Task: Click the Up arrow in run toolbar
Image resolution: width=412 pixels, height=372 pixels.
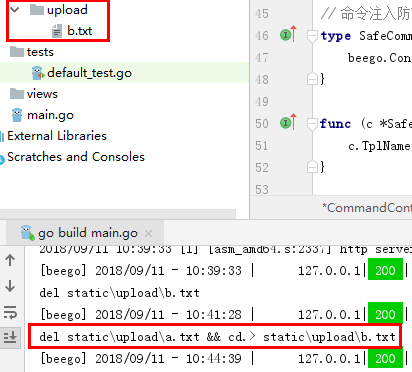Action: click(x=10, y=260)
